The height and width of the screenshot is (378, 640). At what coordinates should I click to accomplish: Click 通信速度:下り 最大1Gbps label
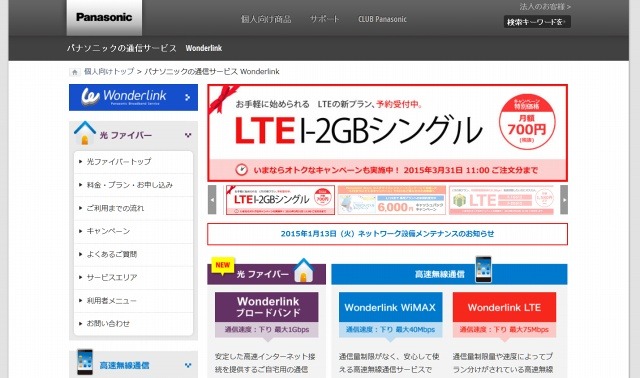click(267, 330)
